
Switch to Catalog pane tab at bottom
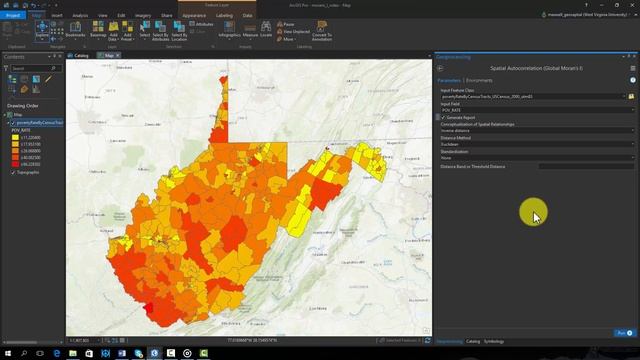pos(473,342)
